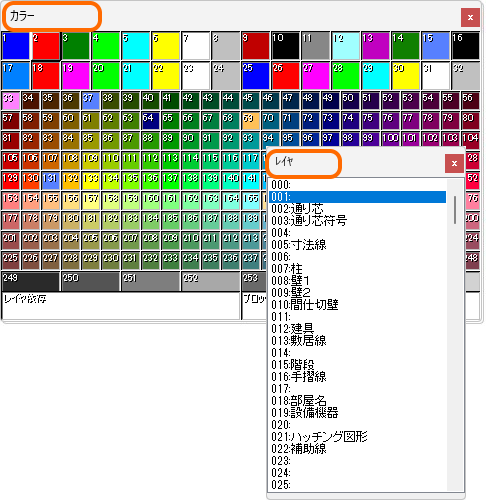Select blue color swatch number 1
The image size is (486, 500).
click(x=16, y=46)
